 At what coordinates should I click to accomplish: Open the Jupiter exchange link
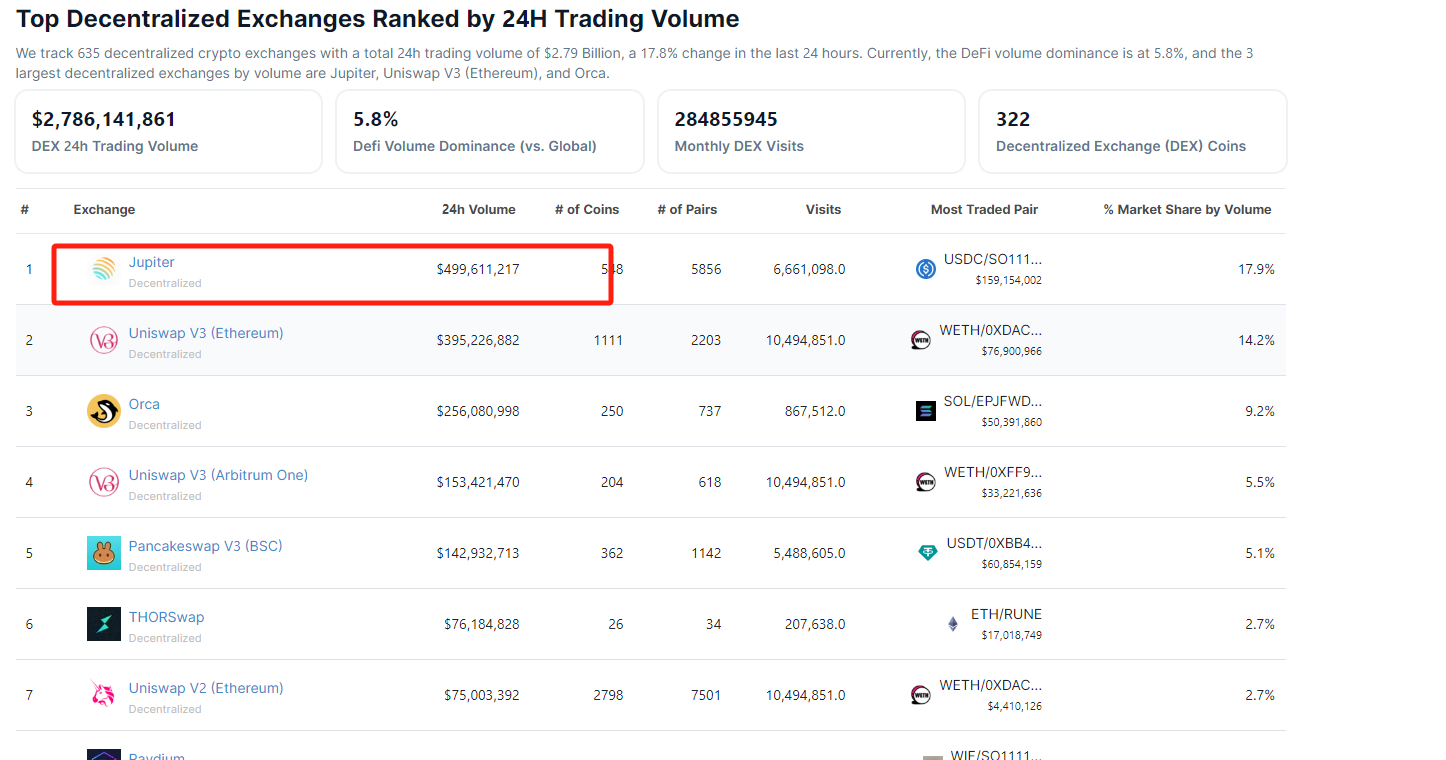point(152,262)
